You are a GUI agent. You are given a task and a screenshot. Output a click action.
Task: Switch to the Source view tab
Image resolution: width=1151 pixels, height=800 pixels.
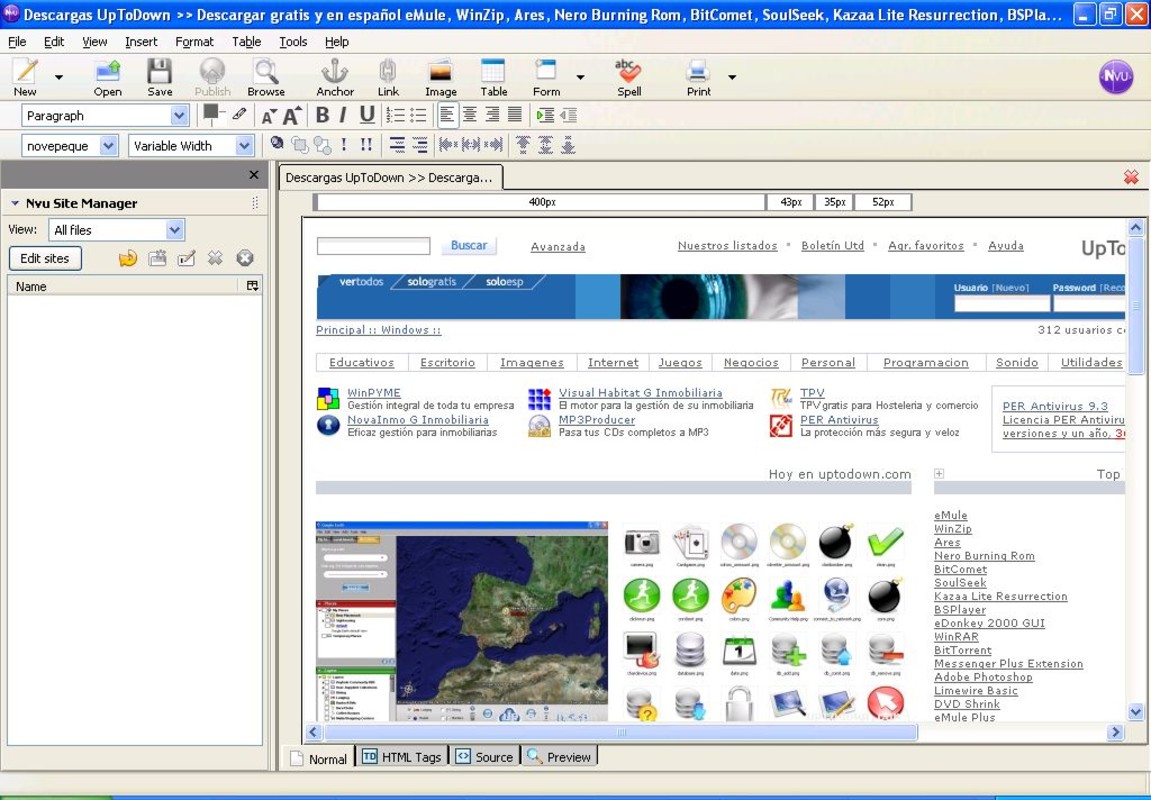coord(484,757)
